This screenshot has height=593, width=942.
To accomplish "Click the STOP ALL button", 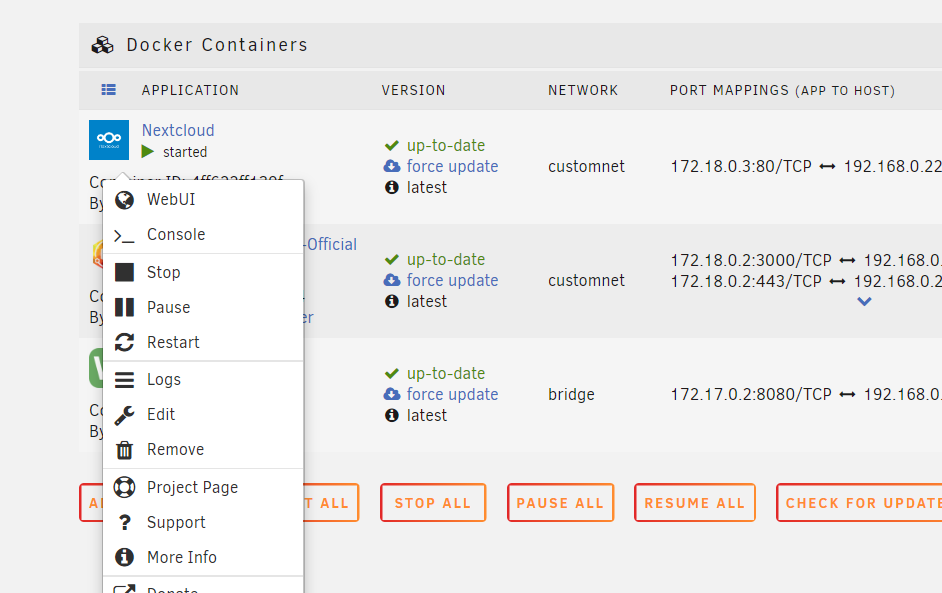I will click(x=433, y=503).
